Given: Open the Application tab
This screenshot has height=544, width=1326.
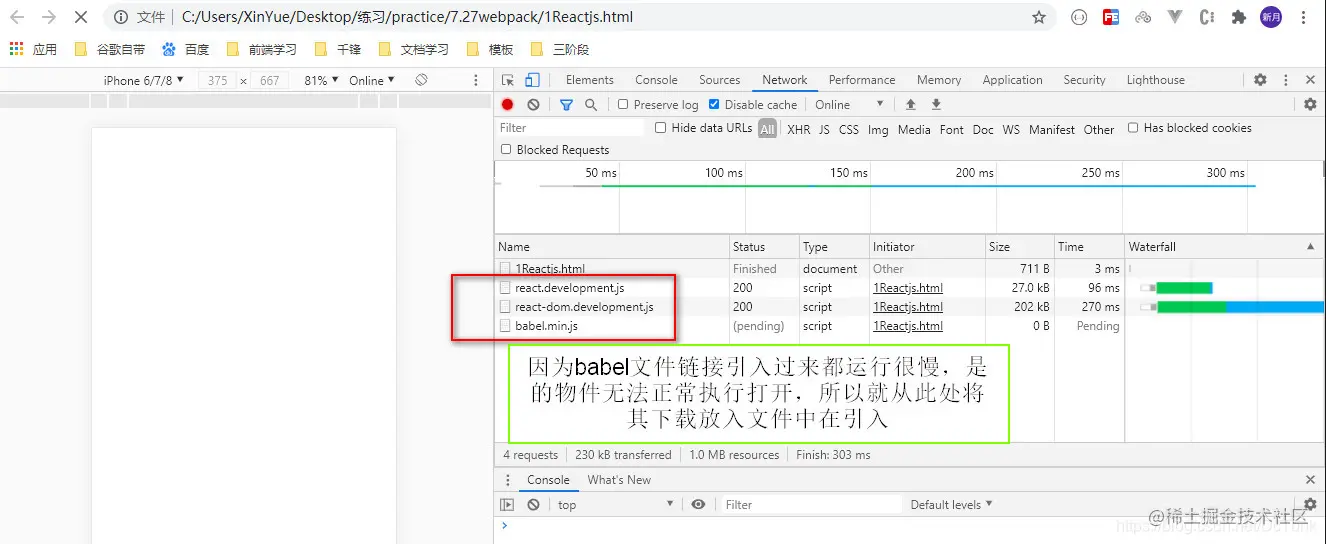Looking at the screenshot, I should (x=1012, y=80).
